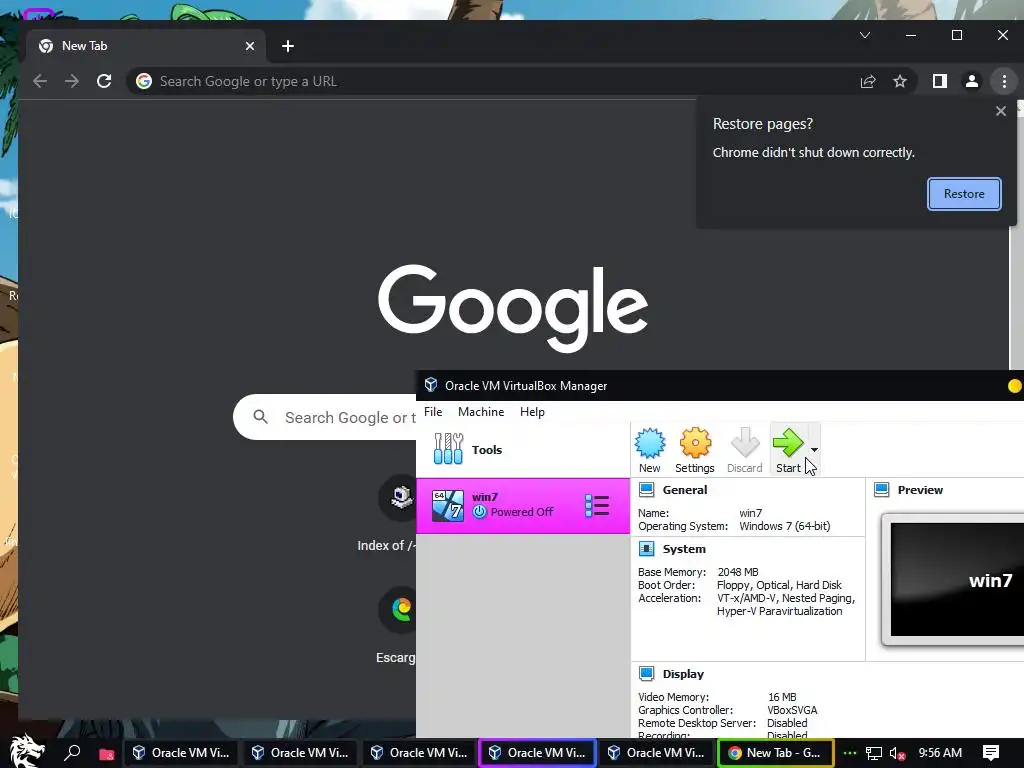Screen dimensions: 1024x768
Task: Switch to highlighted purple Oracle VM taskbar button
Action: [x=537, y=753]
